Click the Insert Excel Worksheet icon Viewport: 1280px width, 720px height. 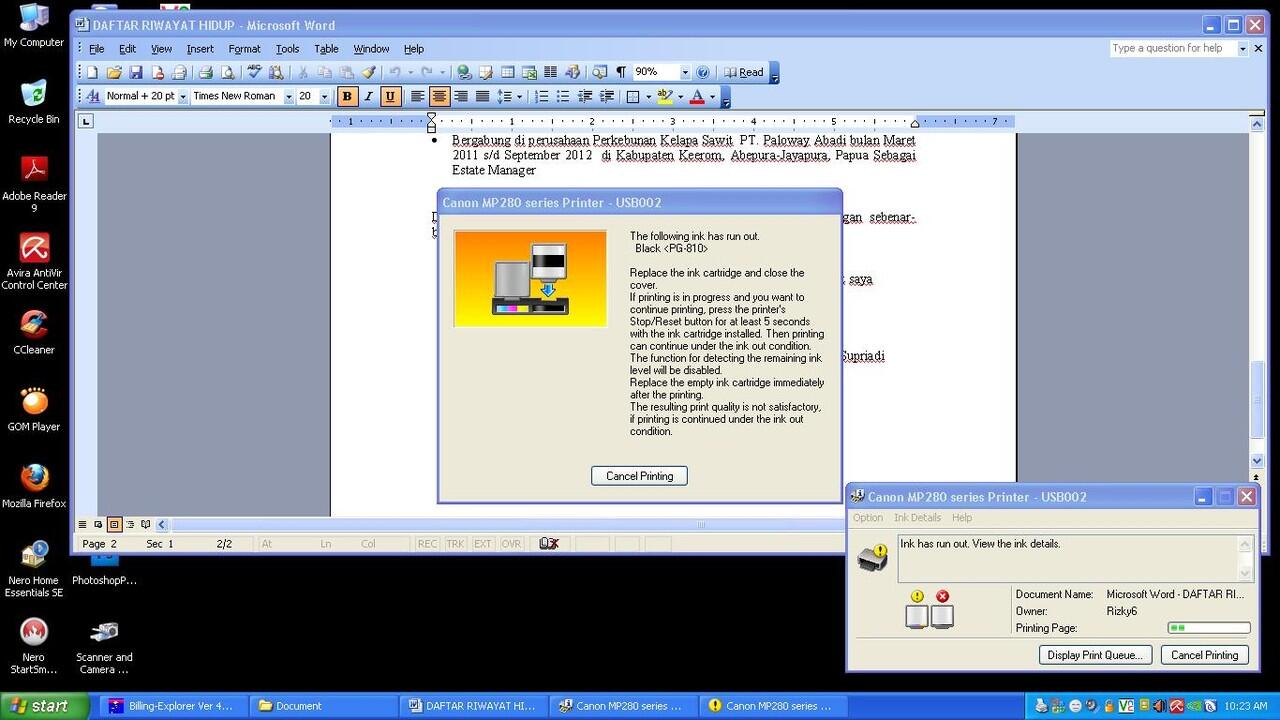[529, 72]
